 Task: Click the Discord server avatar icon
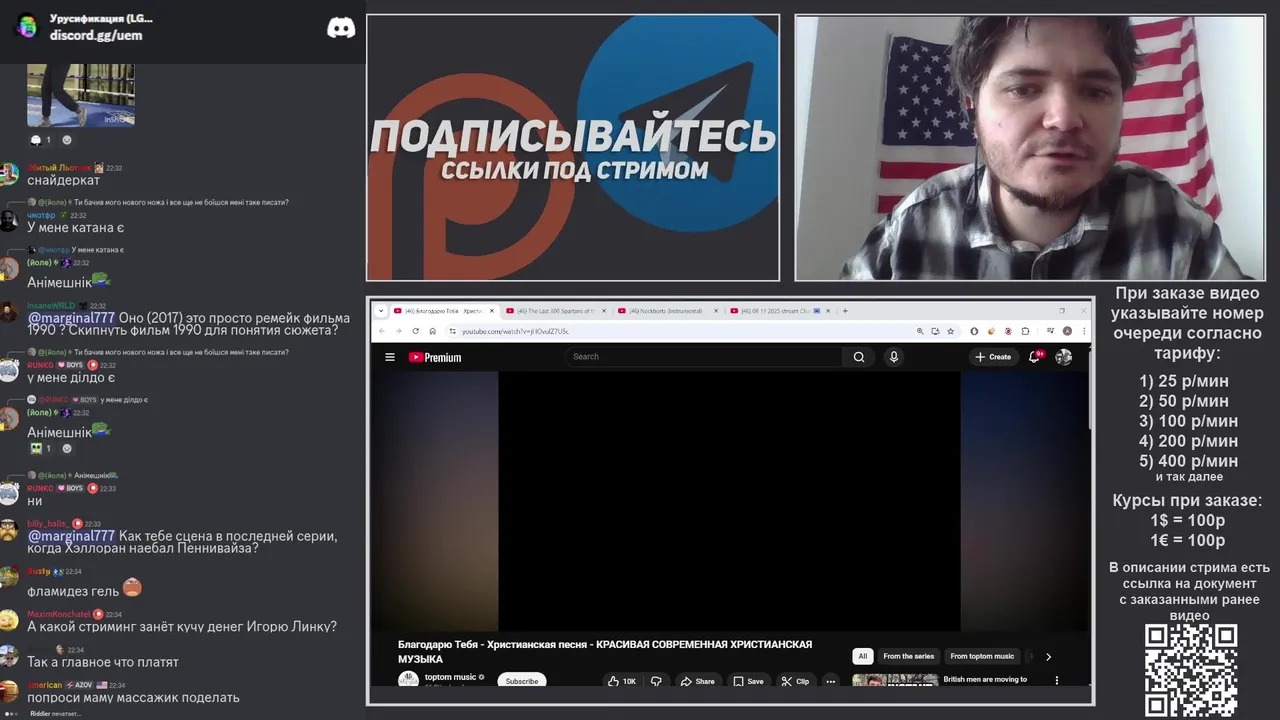point(27,26)
